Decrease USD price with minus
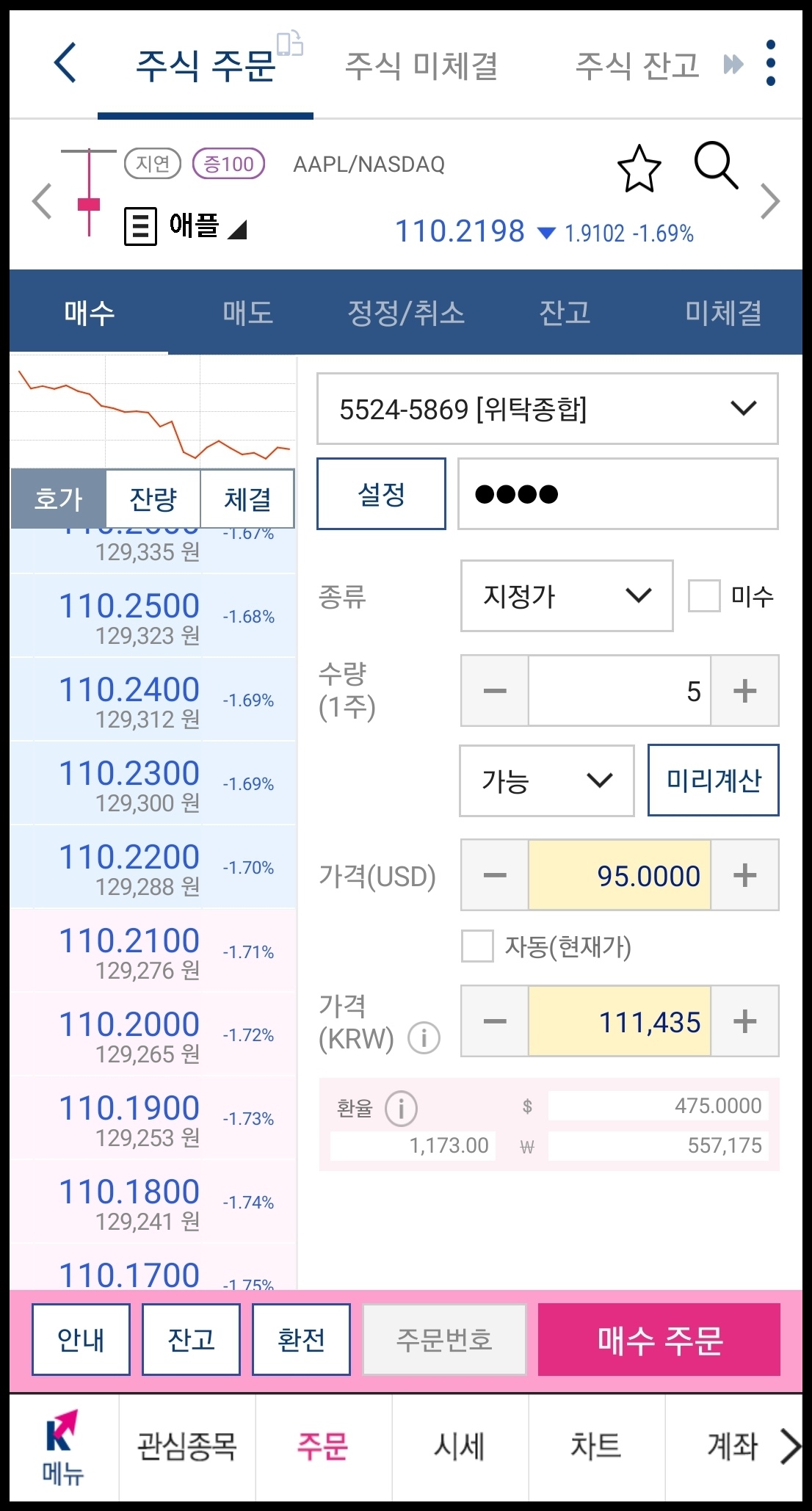The height and width of the screenshot is (1511, 812). pyautogui.click(x=495, y=875)
